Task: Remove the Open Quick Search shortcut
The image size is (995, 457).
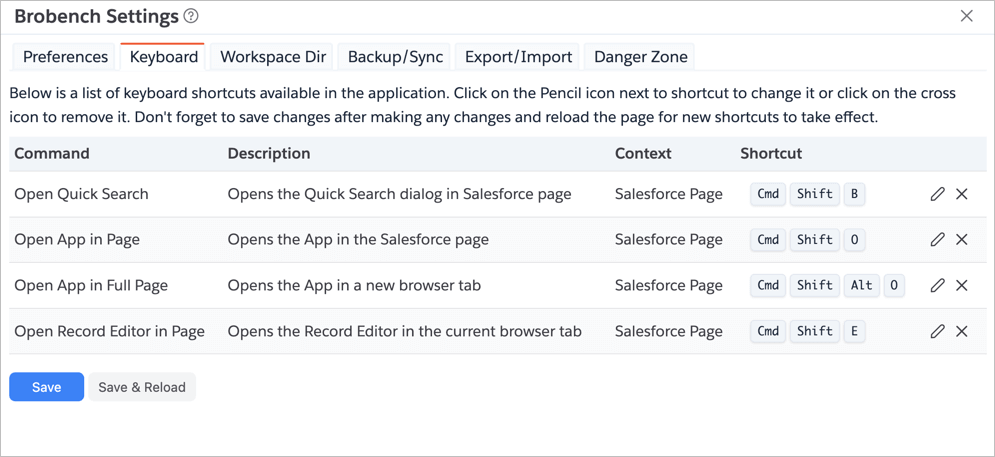Action: tap(962, 194)
